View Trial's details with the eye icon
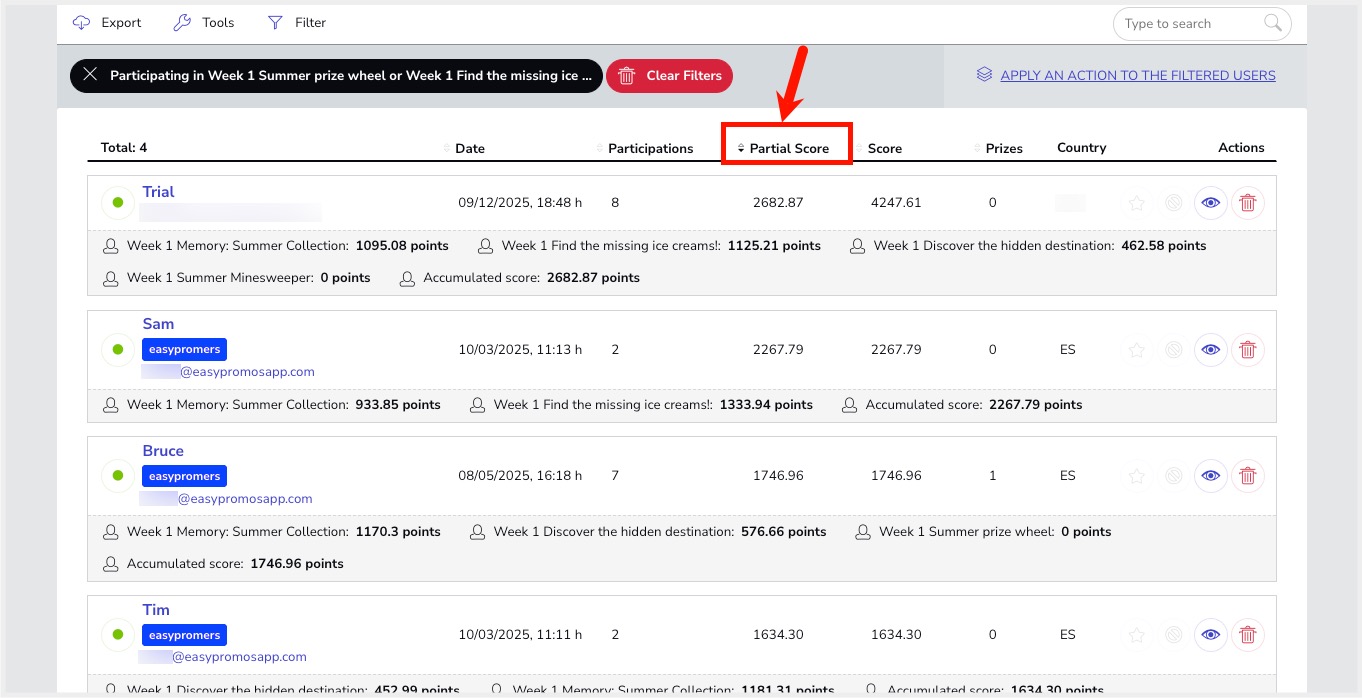1362x698 pixels. tap(1211, 203)
